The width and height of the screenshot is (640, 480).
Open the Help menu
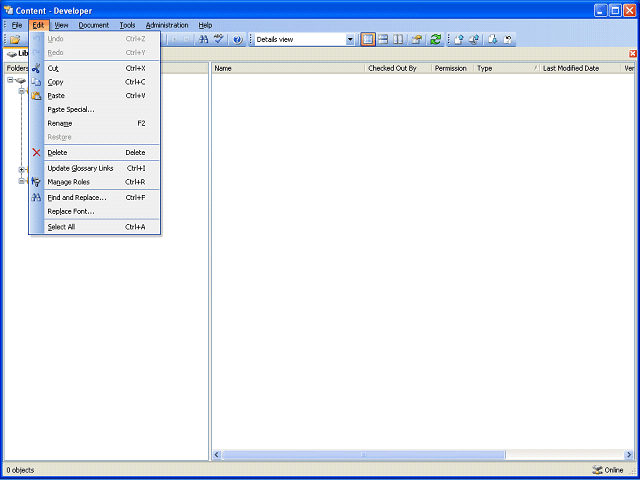(205, 25)
